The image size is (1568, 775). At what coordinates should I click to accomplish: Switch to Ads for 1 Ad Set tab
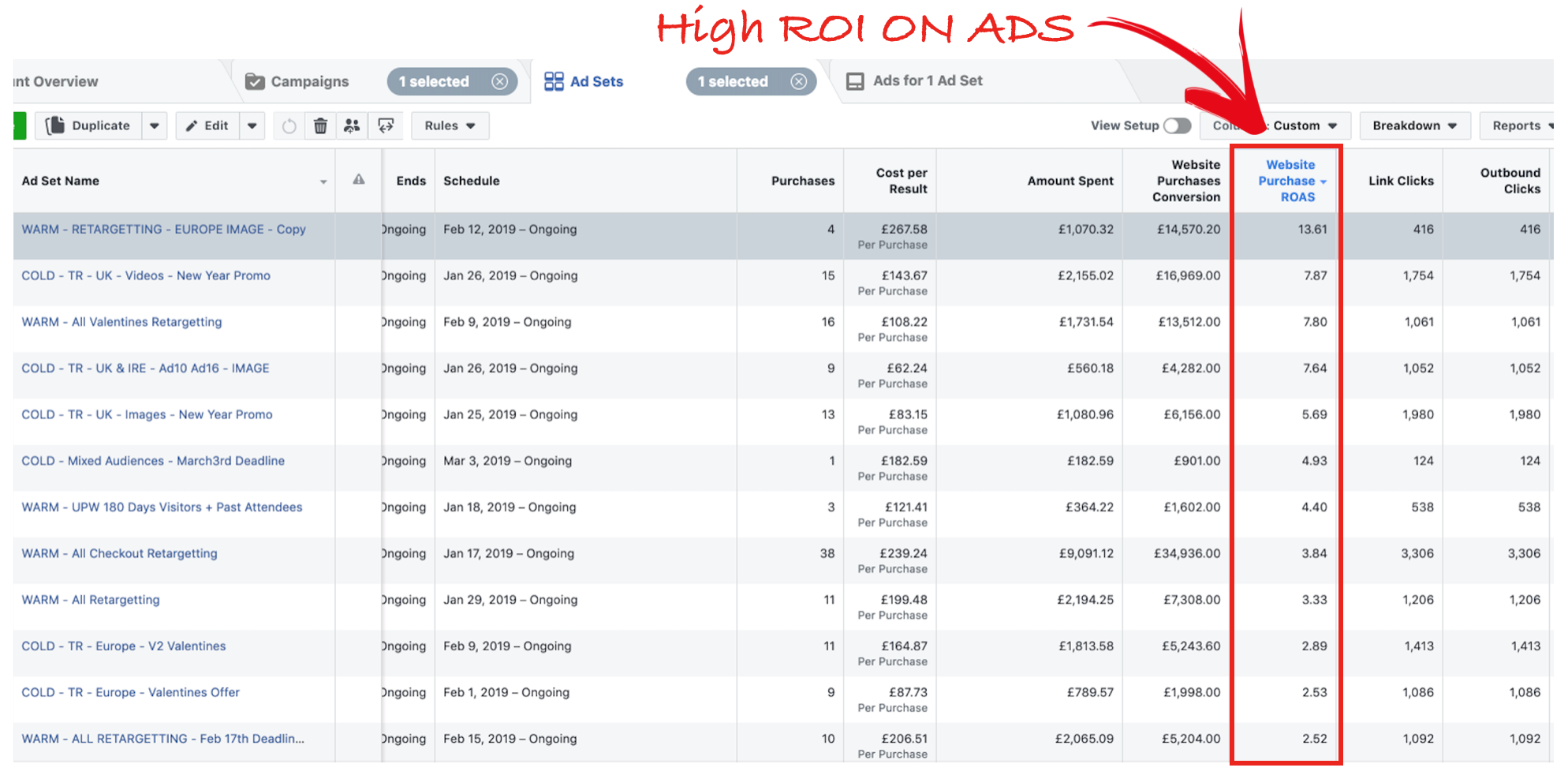927,80
